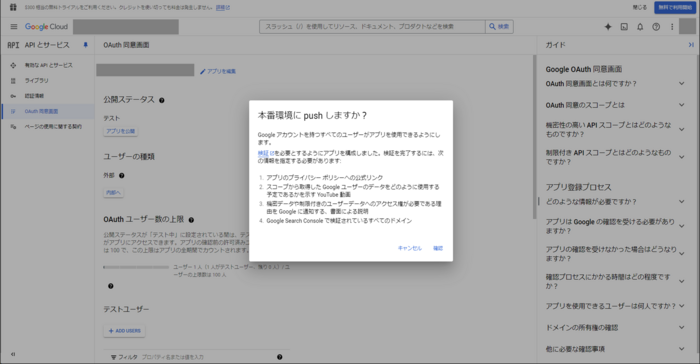Open the three-dot settings menu
700x364 pixels.
[672, 27]
